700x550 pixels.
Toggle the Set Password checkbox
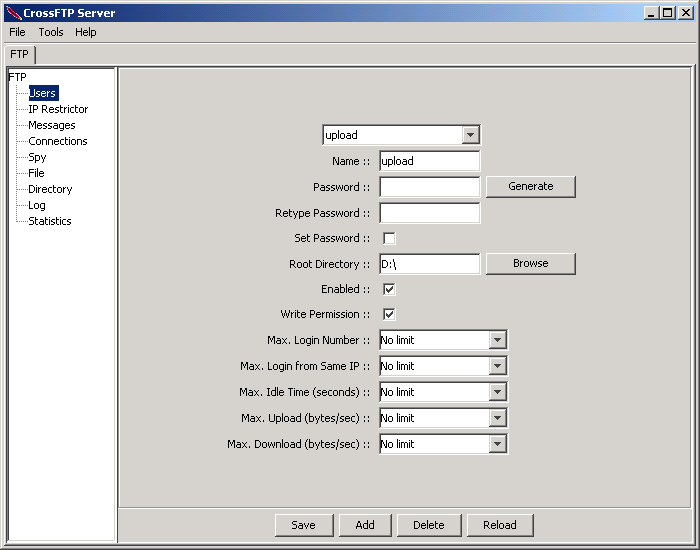point(390,238)
